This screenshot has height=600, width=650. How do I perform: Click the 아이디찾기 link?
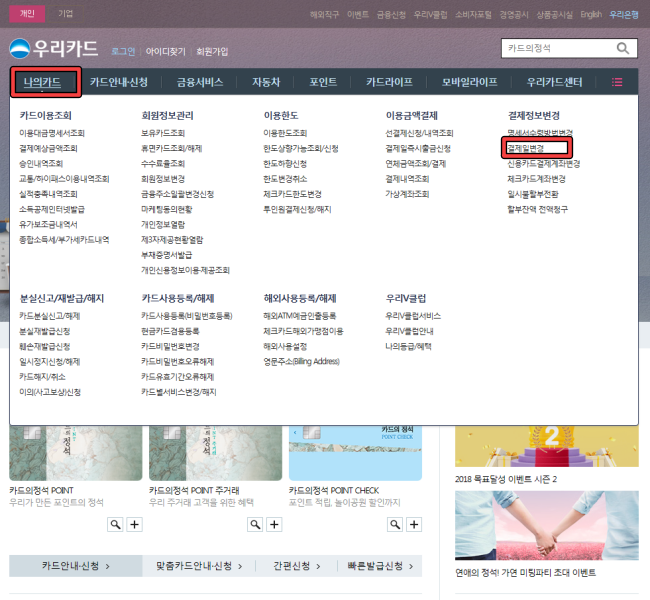pyautogui.click(x=165, y=51)
